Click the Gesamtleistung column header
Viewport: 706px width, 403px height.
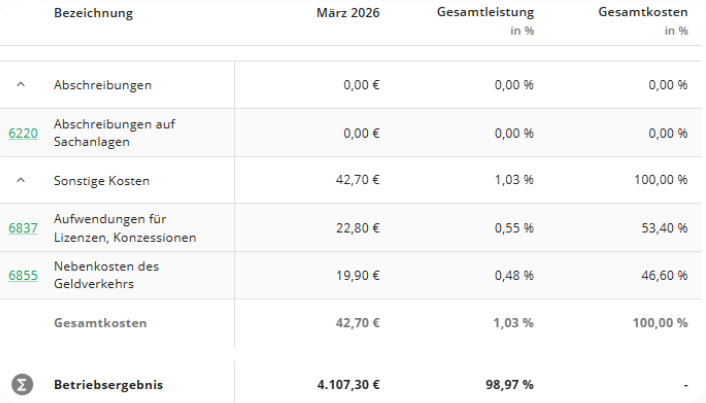485,13
